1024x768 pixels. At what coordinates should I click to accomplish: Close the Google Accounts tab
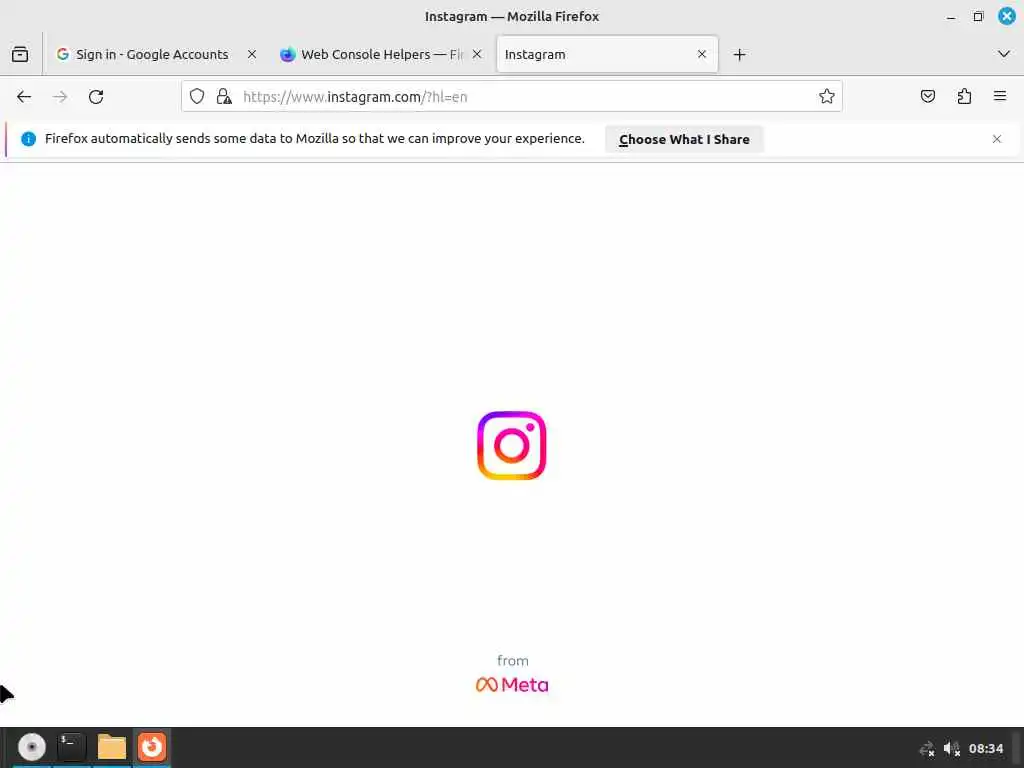(252, 54)
